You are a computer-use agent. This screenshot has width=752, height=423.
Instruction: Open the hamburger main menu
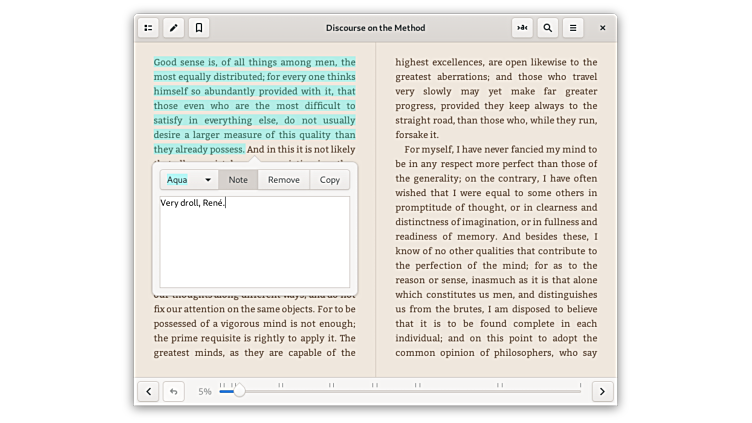pos(572,28)
